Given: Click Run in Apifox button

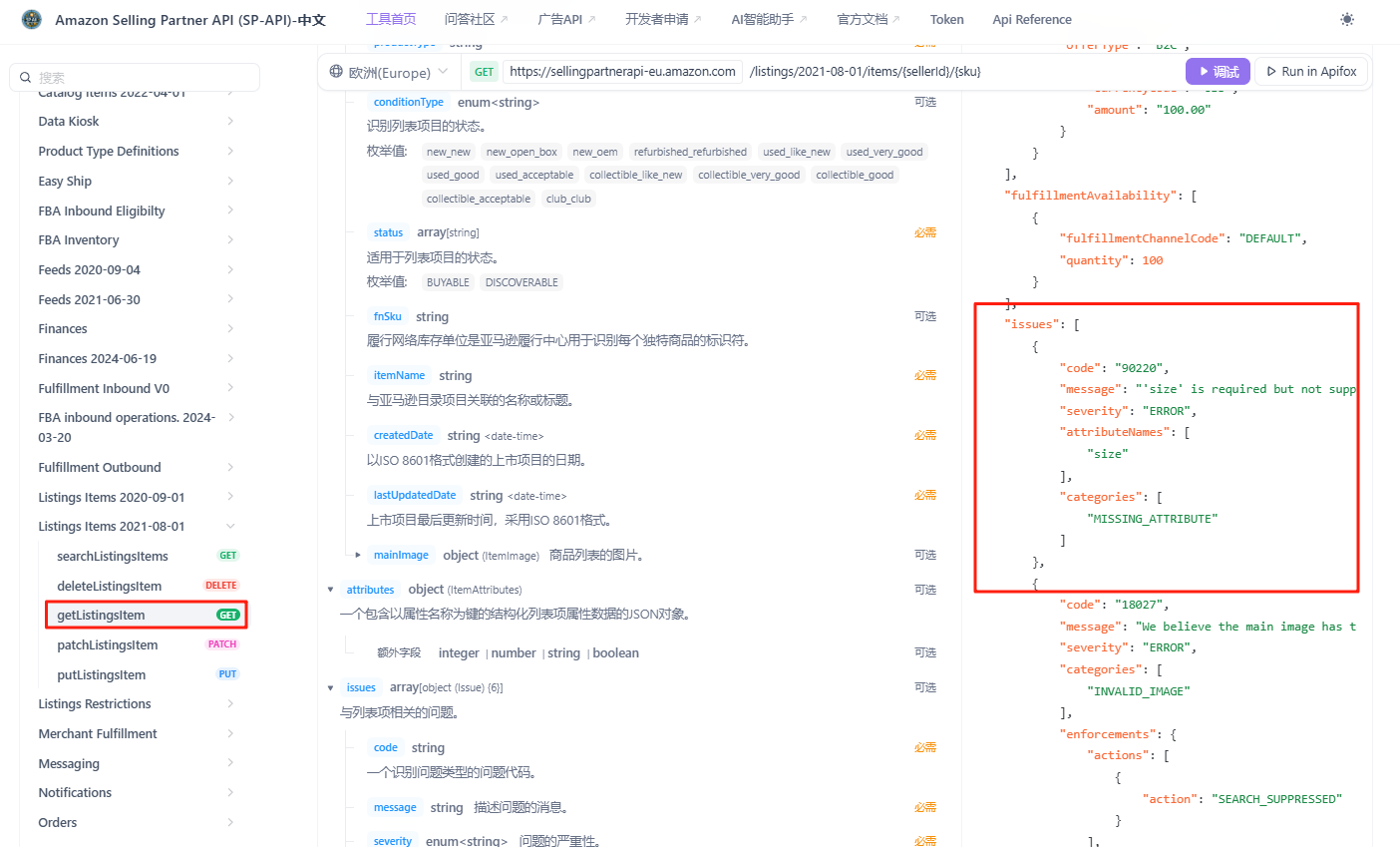Looking at the screenshot, I should [1311, 72].
